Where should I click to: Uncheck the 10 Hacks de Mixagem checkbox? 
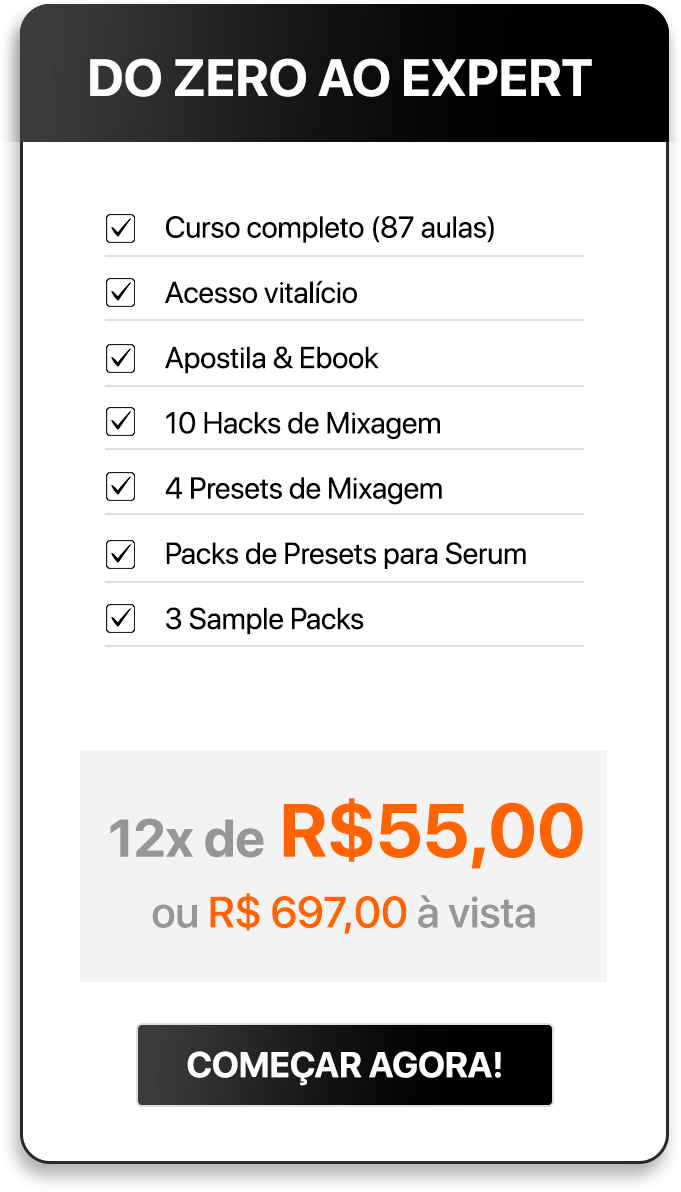coord(120,423)
